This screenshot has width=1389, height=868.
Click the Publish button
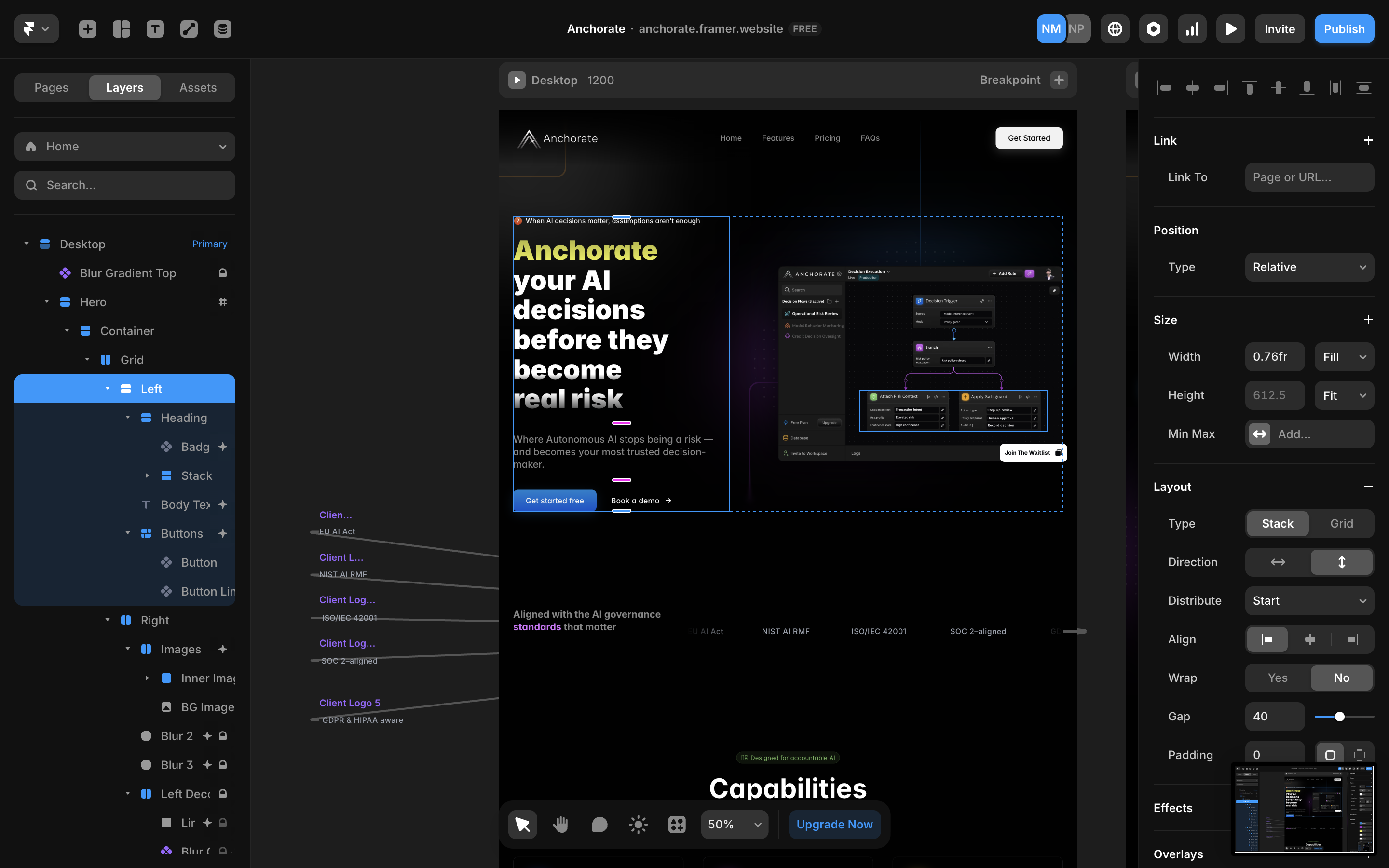(x=1344, y=29)
